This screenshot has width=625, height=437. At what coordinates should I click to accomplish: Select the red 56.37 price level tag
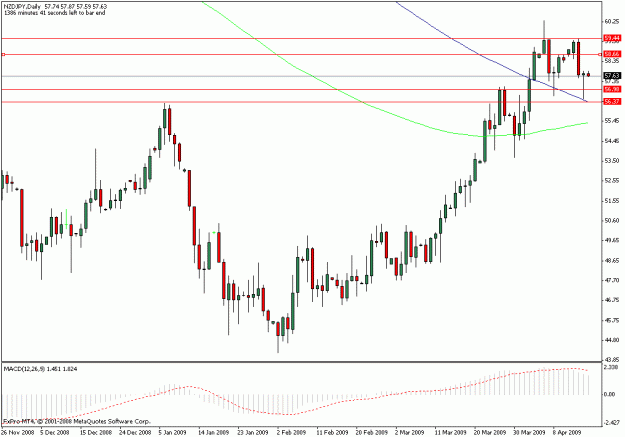coord(612,102)
